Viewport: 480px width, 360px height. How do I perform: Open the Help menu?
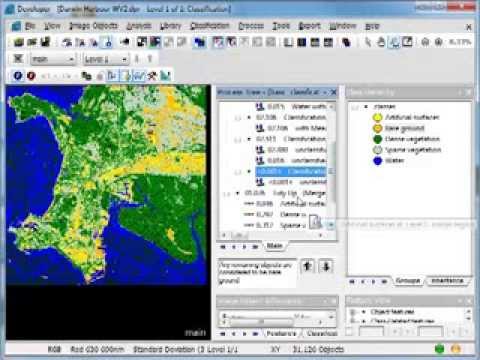(372, 26)
